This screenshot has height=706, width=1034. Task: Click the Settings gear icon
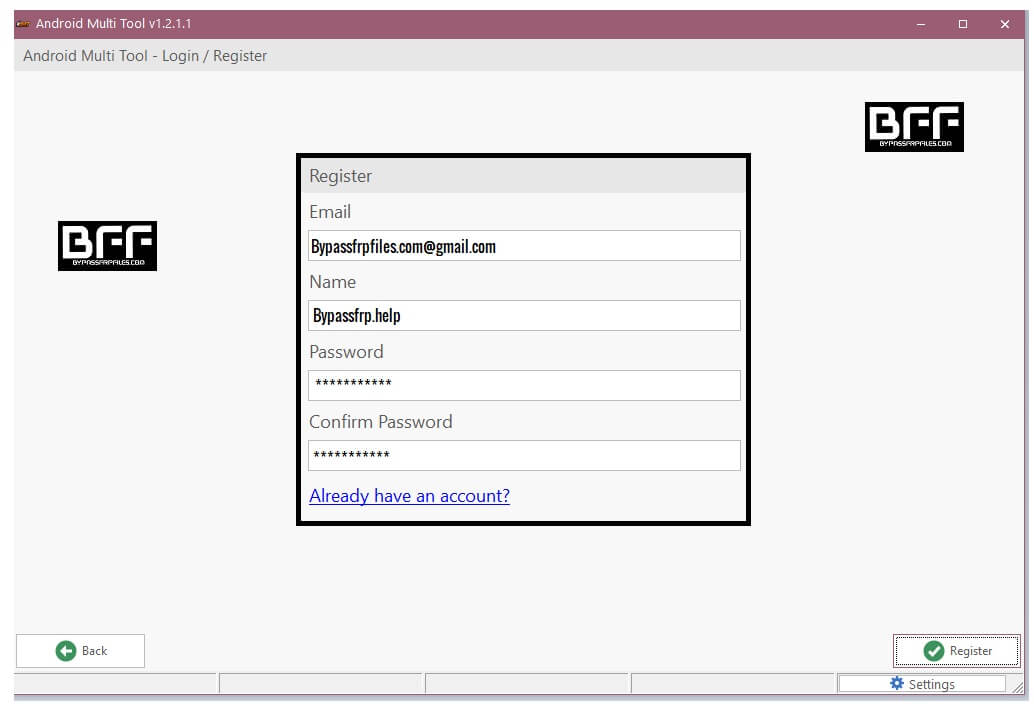897,683
